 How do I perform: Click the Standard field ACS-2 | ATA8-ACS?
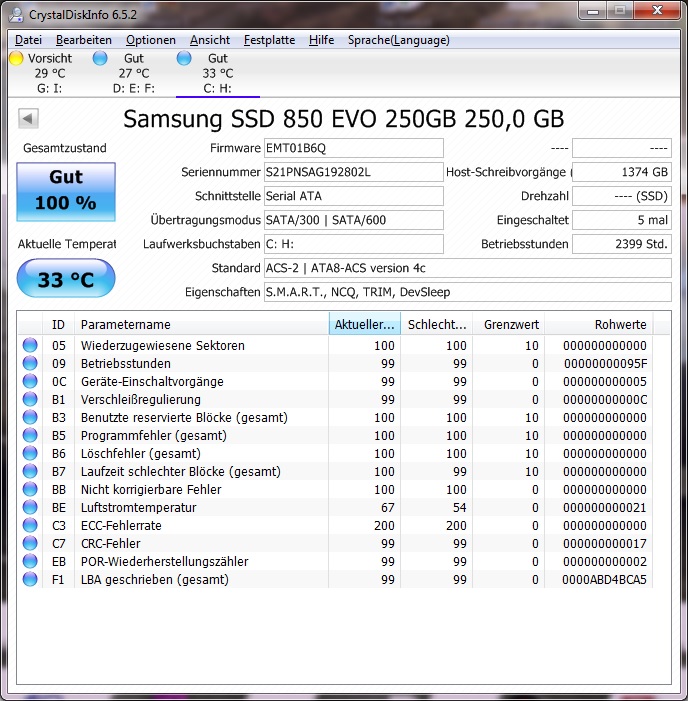click(468, 268)
